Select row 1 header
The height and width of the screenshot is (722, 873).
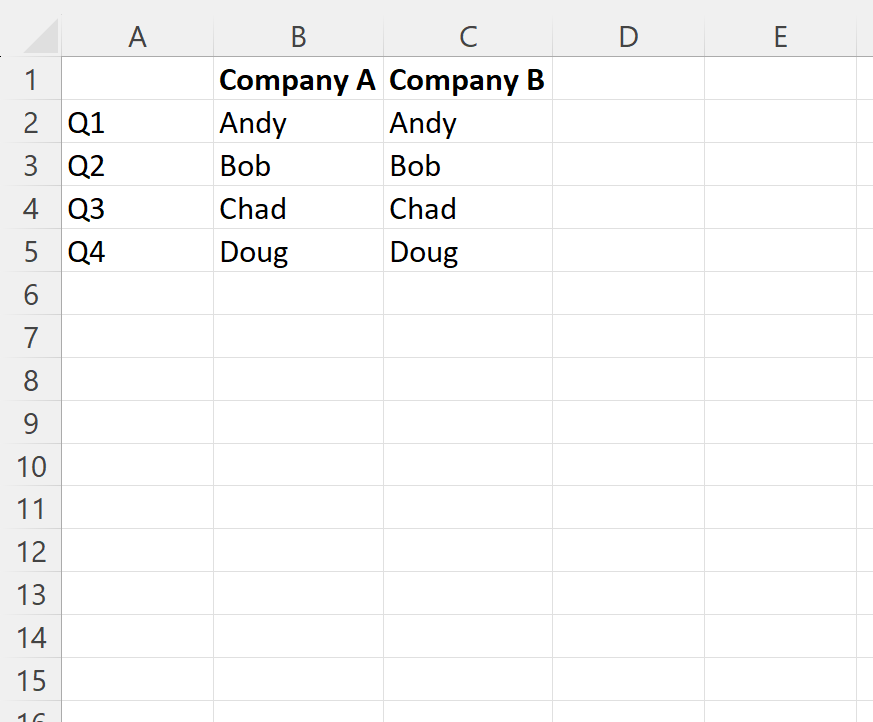pos(31,79)
